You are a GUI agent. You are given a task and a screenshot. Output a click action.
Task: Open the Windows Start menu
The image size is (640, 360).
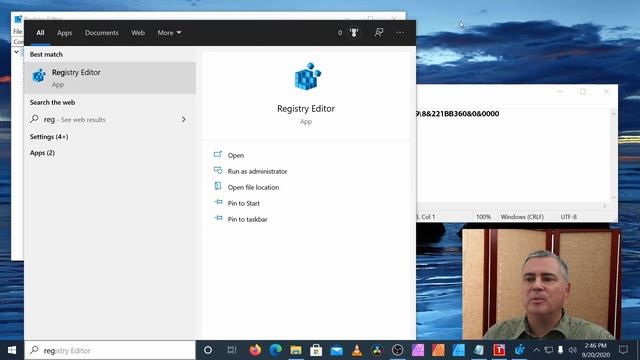pyautogui.click(x=12, y=350)
